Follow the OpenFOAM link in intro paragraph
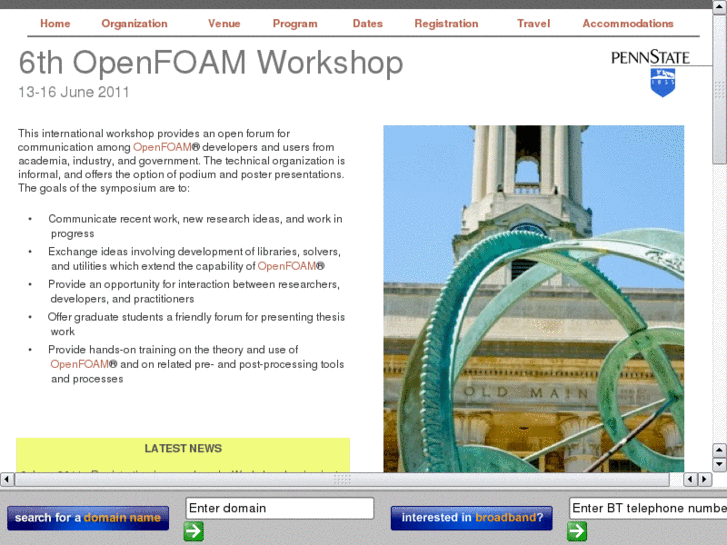This screenshot has width=727, height=545. tap(163, 147)
